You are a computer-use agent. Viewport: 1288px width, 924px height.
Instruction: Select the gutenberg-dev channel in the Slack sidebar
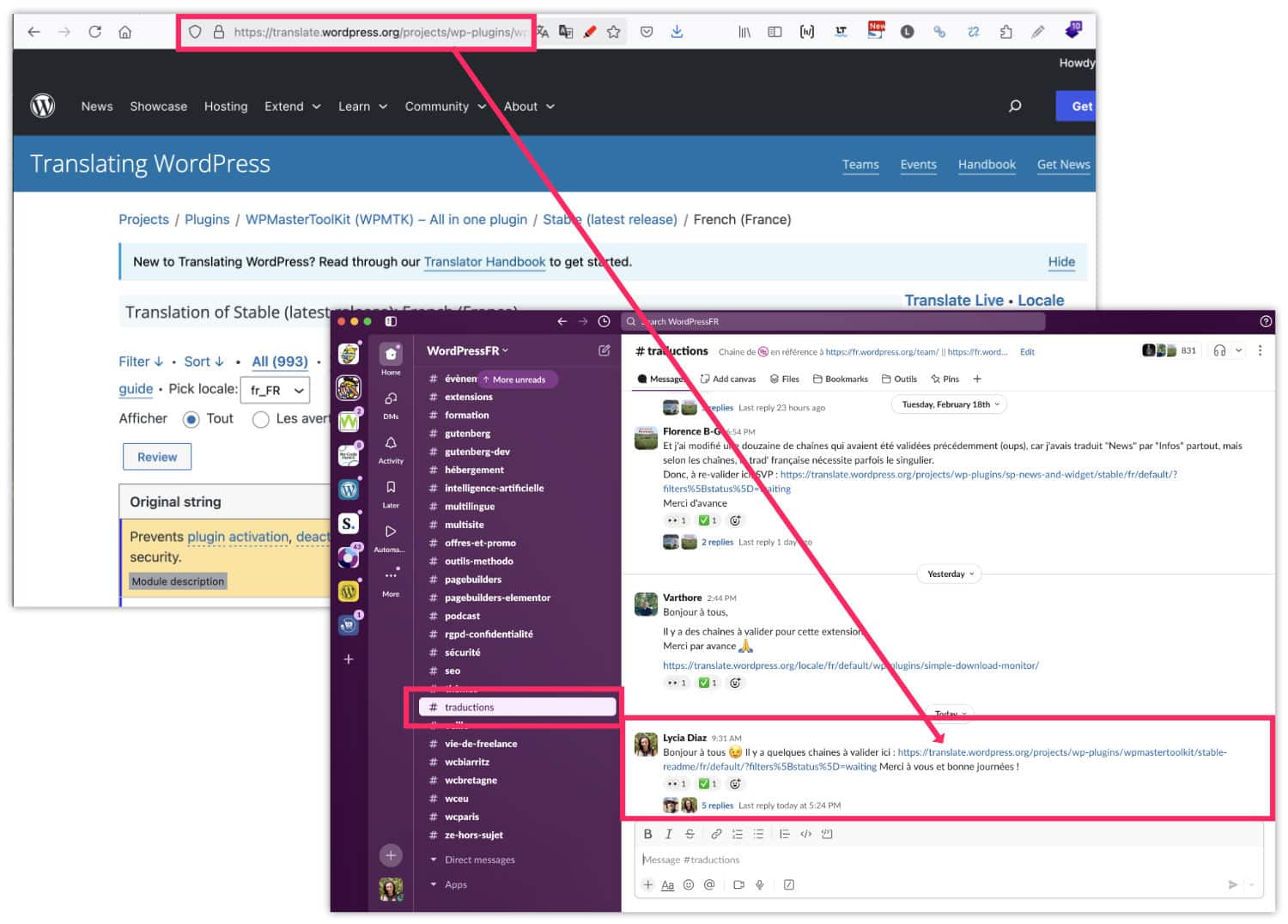(477, 452)
